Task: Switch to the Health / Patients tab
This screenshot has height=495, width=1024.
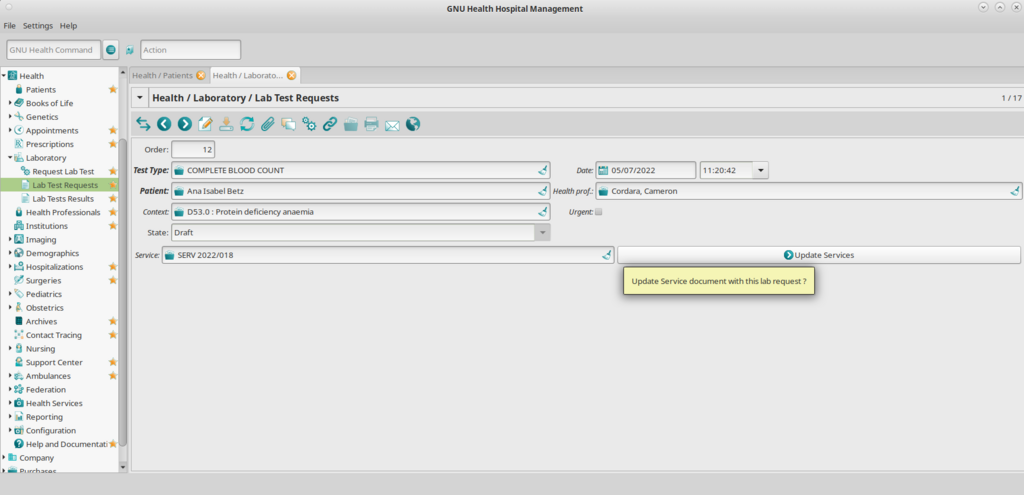Action: pos(163,76)
